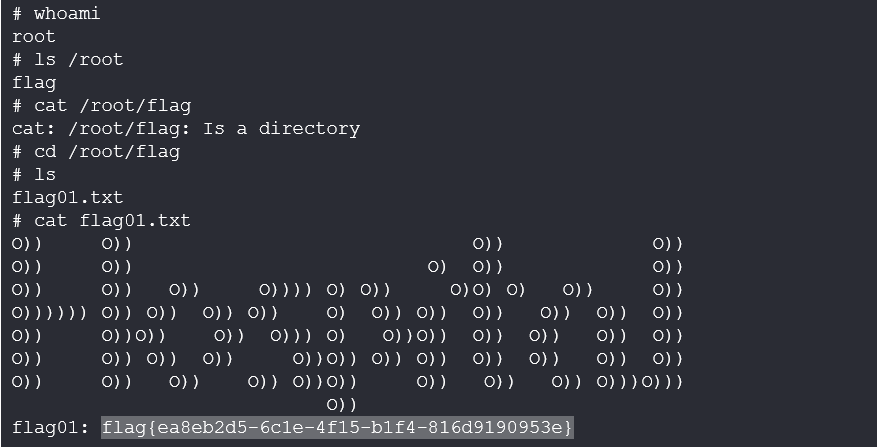
Task: Click the 'flag' directory listing output
Action: (x=34, y=83)
